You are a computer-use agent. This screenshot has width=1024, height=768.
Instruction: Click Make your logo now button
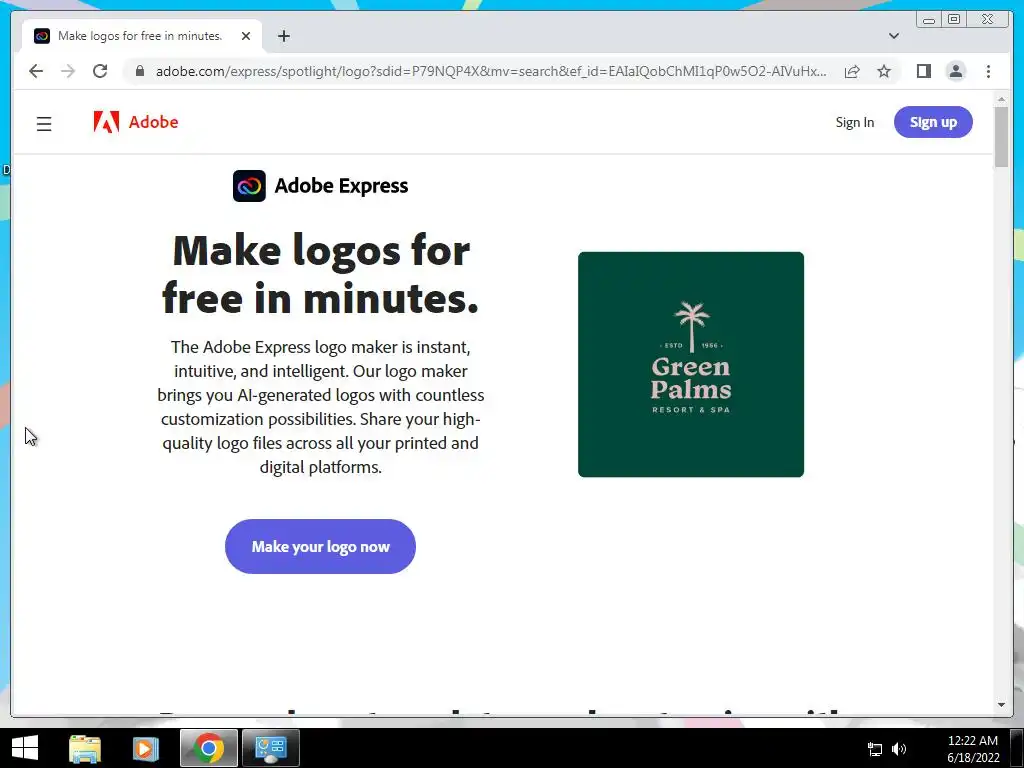coord(320,547)
